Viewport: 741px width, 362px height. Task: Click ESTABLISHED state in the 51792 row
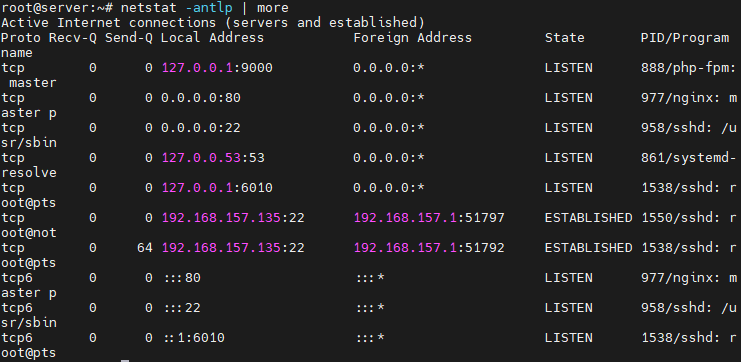(x=588, y=248)
